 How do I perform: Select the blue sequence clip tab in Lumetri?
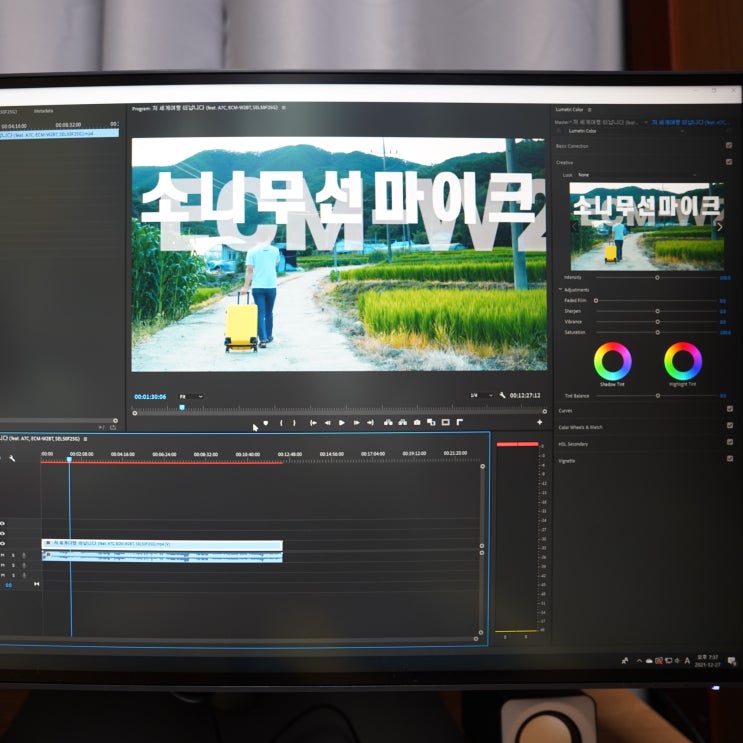[x=690, y=122]
